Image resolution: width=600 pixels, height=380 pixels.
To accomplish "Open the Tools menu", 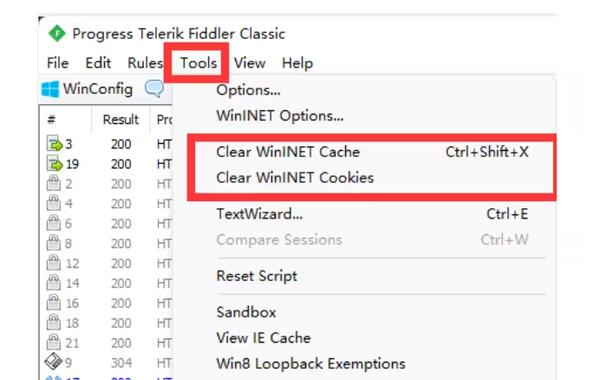I will click(x=198, y=63).
